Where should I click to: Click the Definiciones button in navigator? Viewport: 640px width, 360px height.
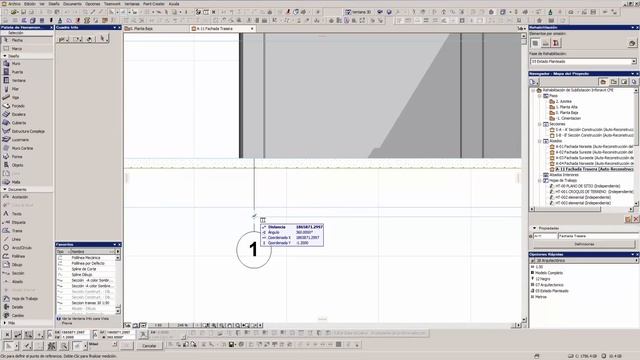pyautogui.click(x=584, y=244)
